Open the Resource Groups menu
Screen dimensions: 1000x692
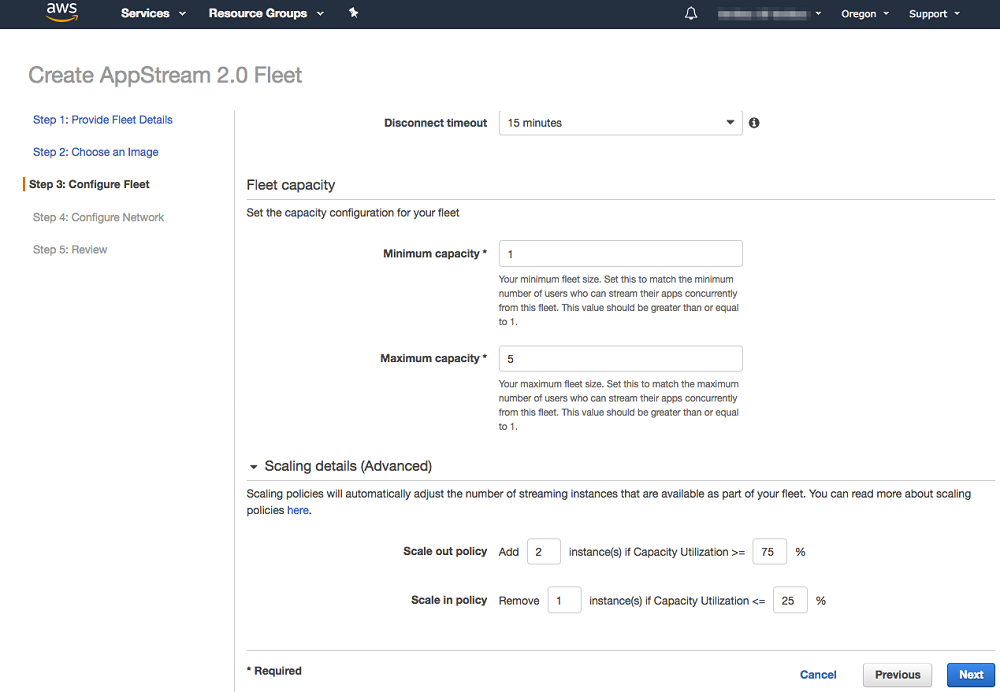[x=266, y=13]
